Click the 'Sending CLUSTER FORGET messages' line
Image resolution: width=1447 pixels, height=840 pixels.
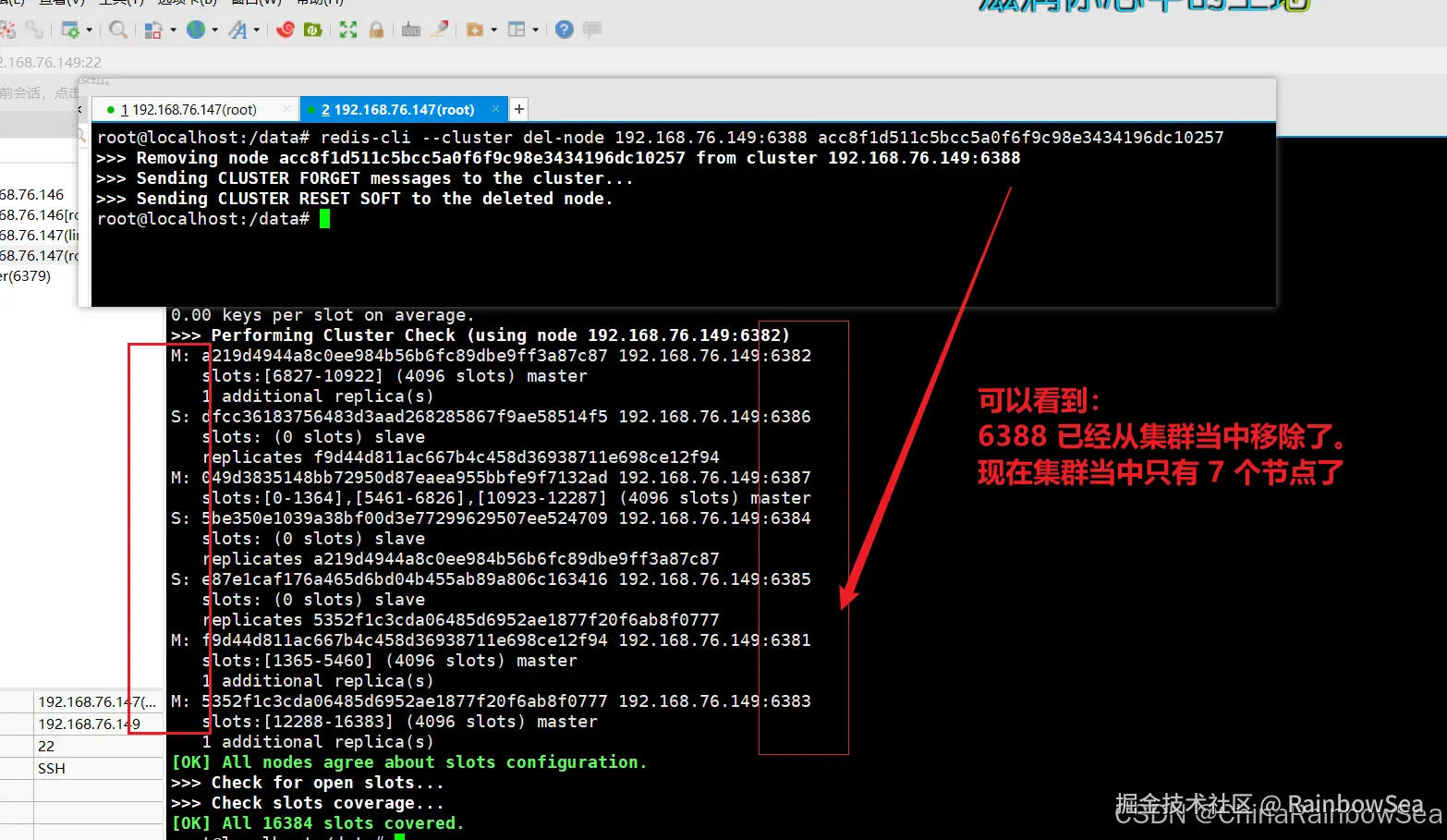pos(365,178)
